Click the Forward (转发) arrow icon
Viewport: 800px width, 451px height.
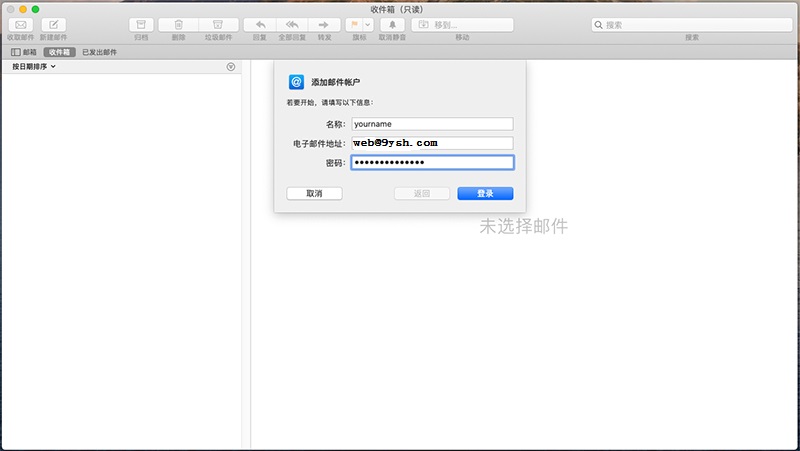point(323,24)
